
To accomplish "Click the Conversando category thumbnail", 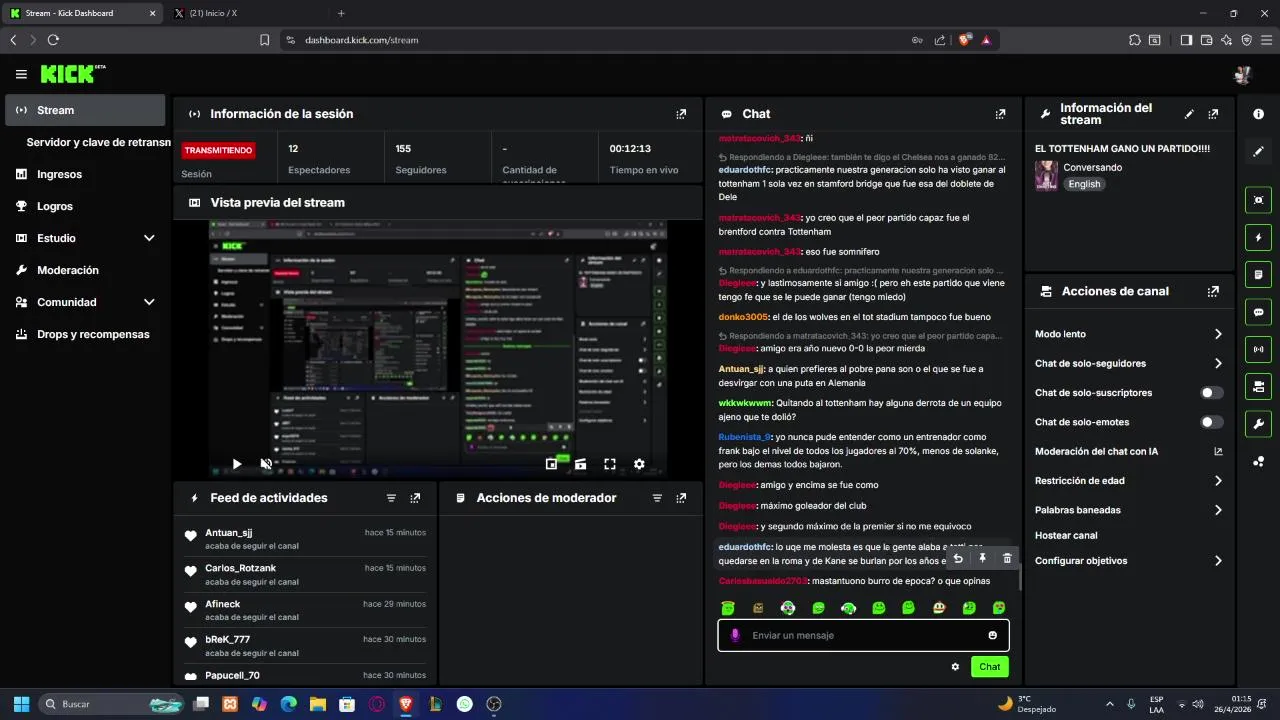I will click(x=1046, y=175).
